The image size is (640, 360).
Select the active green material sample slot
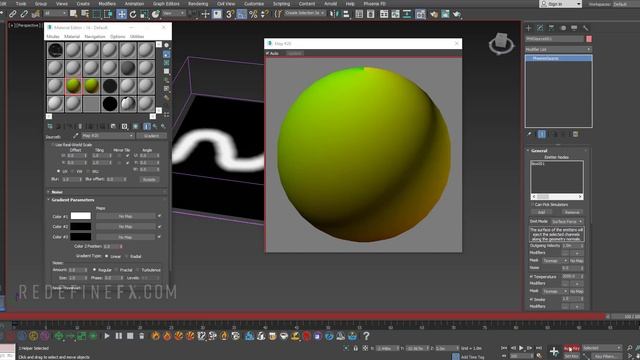pos(73,86)
